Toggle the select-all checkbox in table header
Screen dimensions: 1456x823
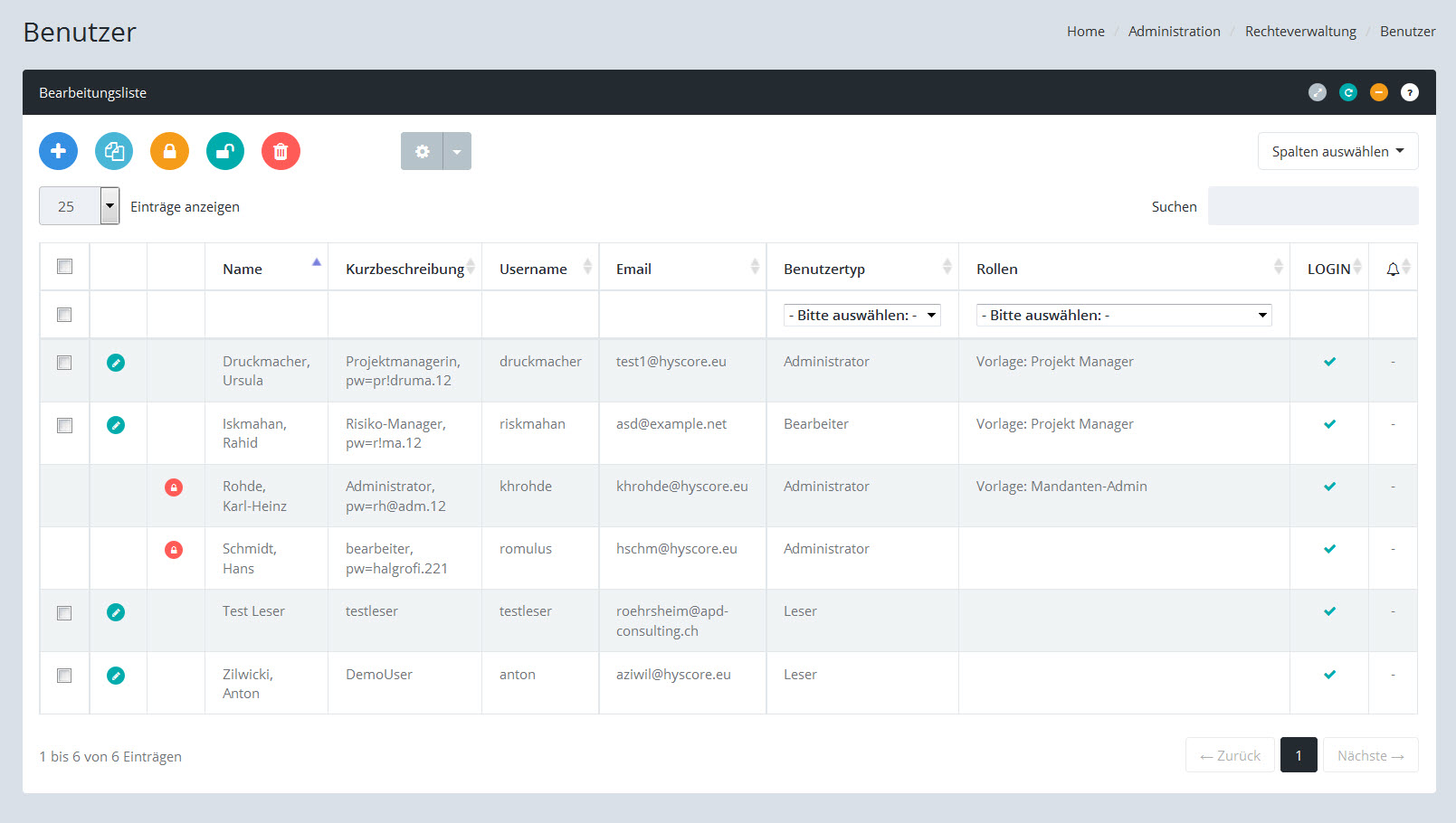tap(64, 267)
